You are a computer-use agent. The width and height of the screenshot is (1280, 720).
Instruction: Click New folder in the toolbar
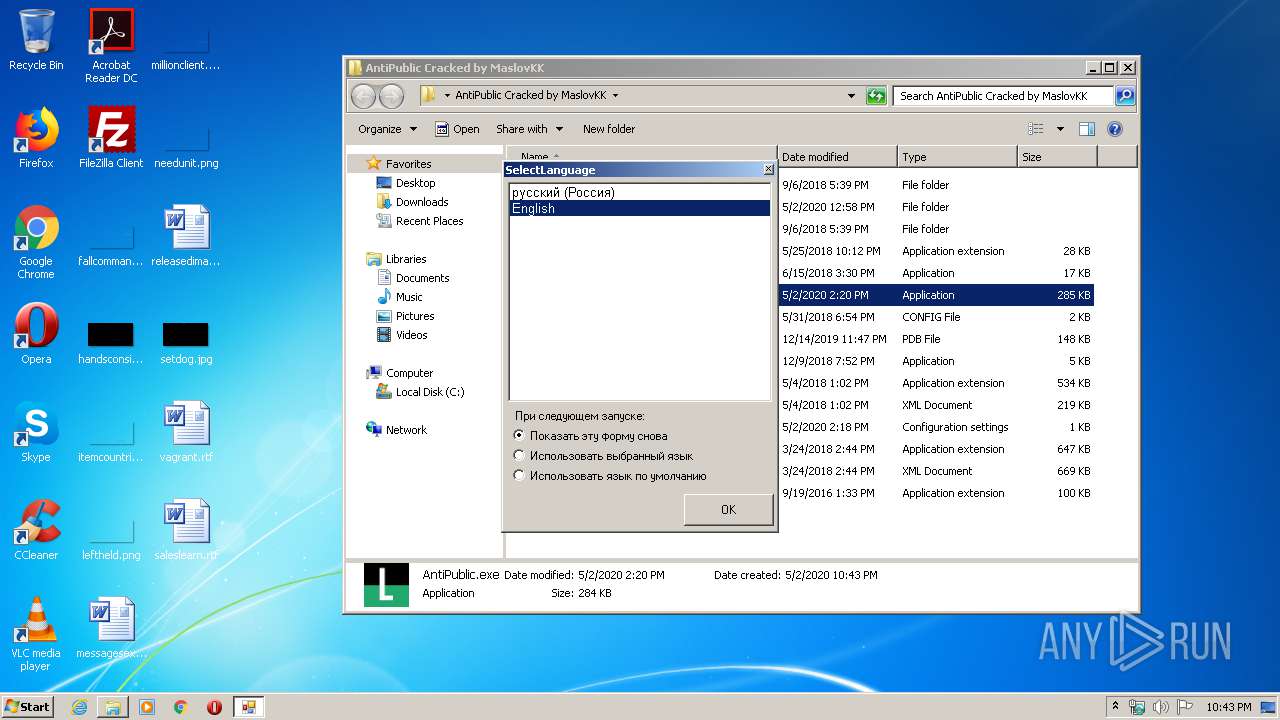(x=609, y=129)
